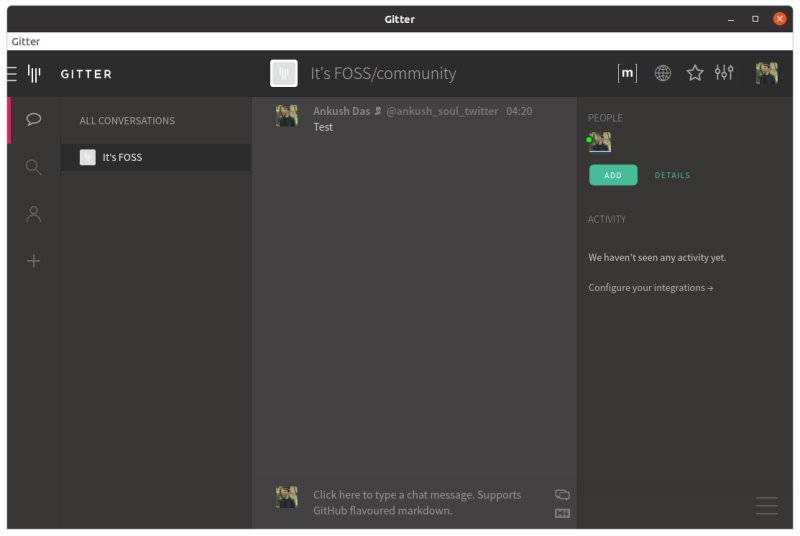The image size is (800, 536).
Task: Open Configure your integrations link
Action: (x=651, y=288)
